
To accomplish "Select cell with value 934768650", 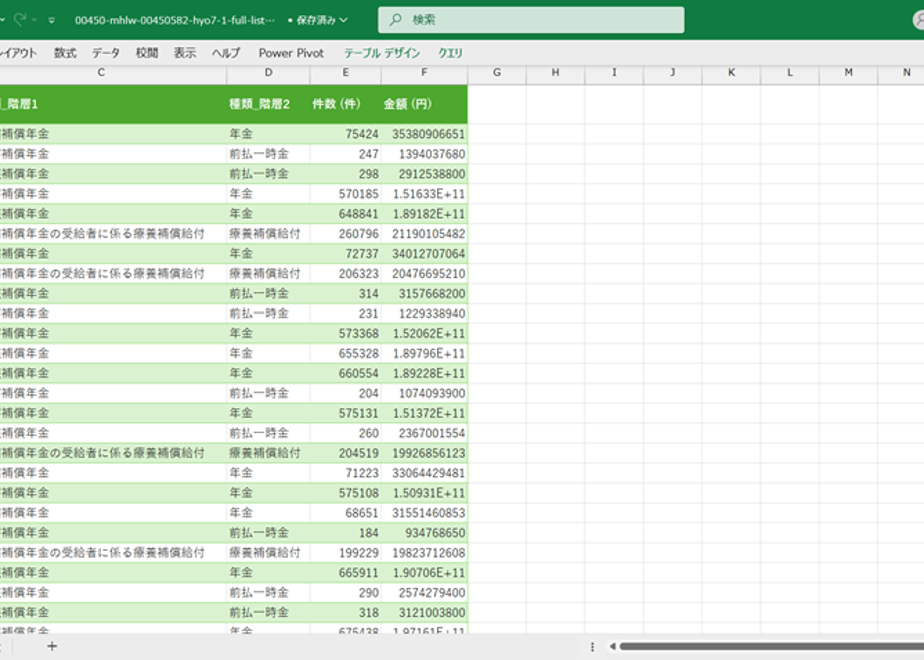I will 424,533.
